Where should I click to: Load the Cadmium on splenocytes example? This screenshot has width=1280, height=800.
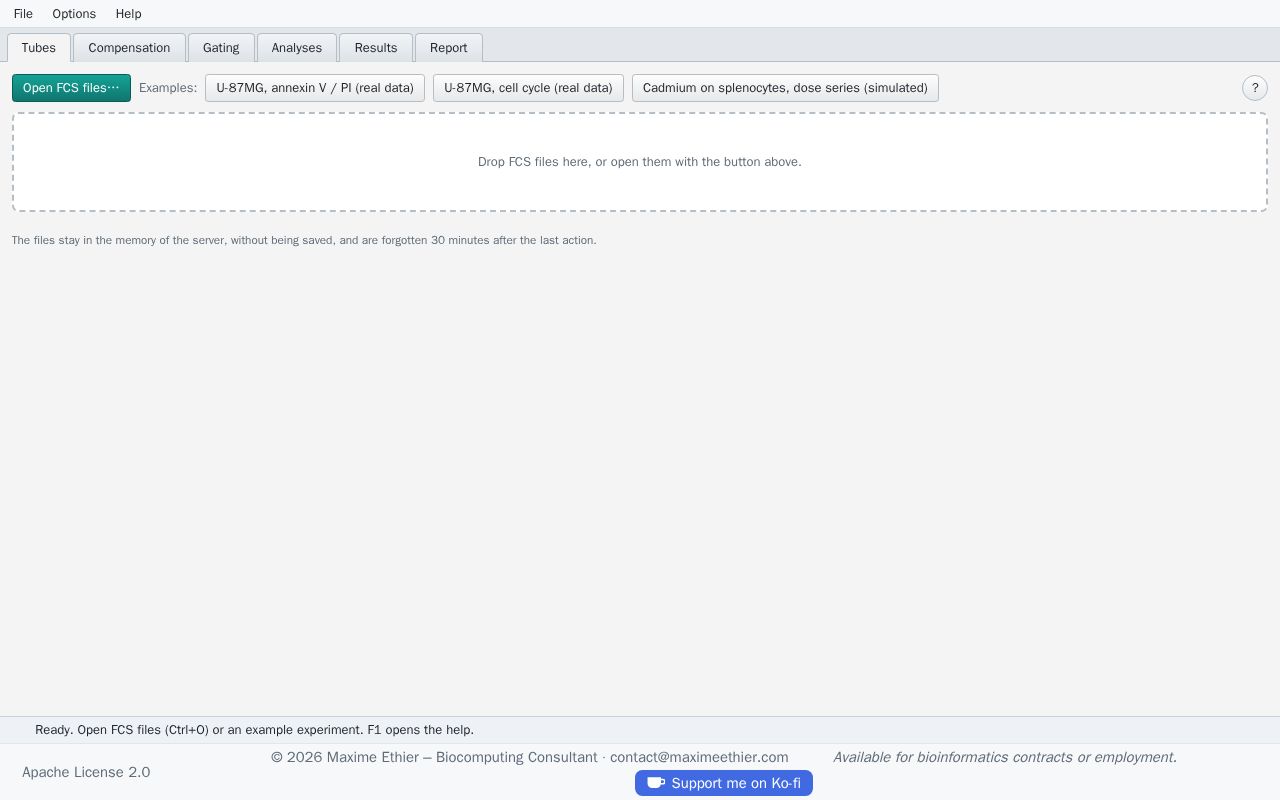[785, 88]
